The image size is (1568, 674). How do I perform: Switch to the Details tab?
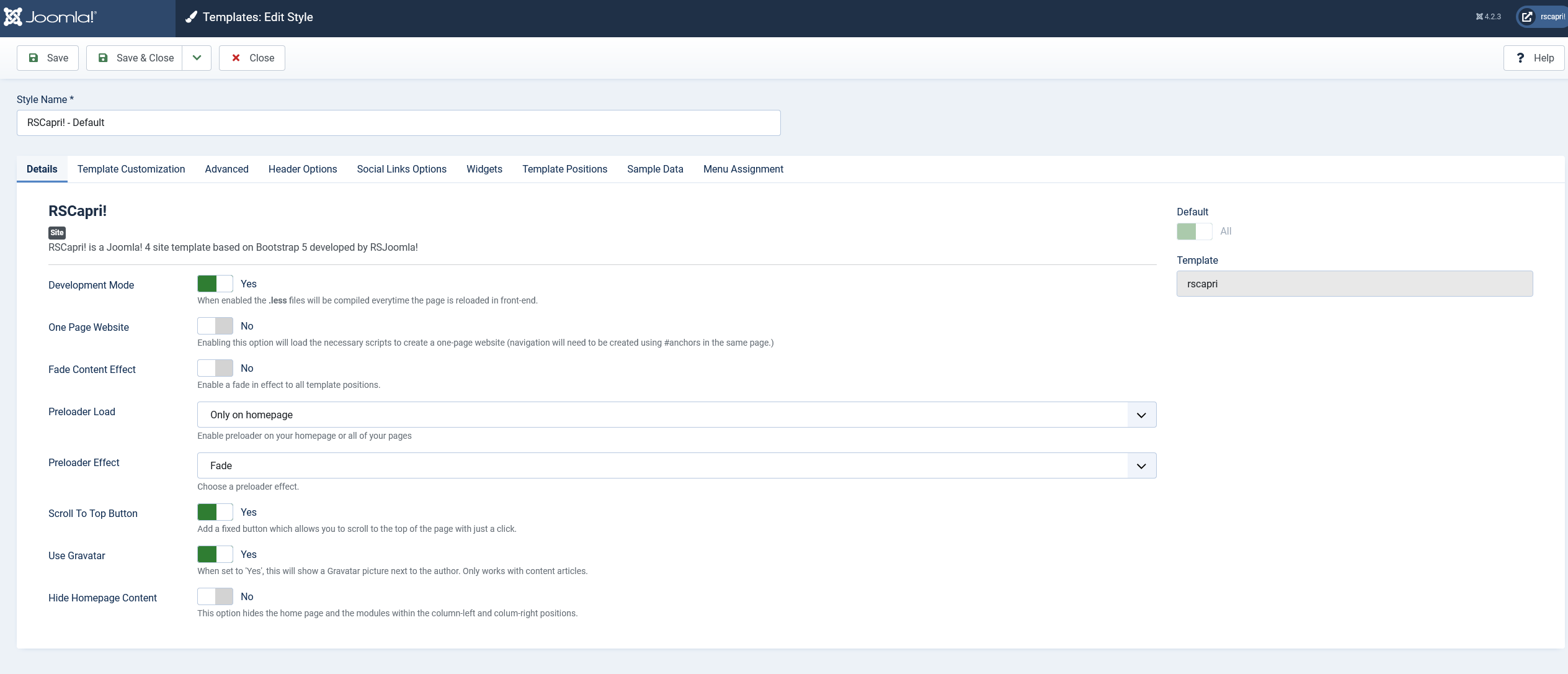(42, 169)
